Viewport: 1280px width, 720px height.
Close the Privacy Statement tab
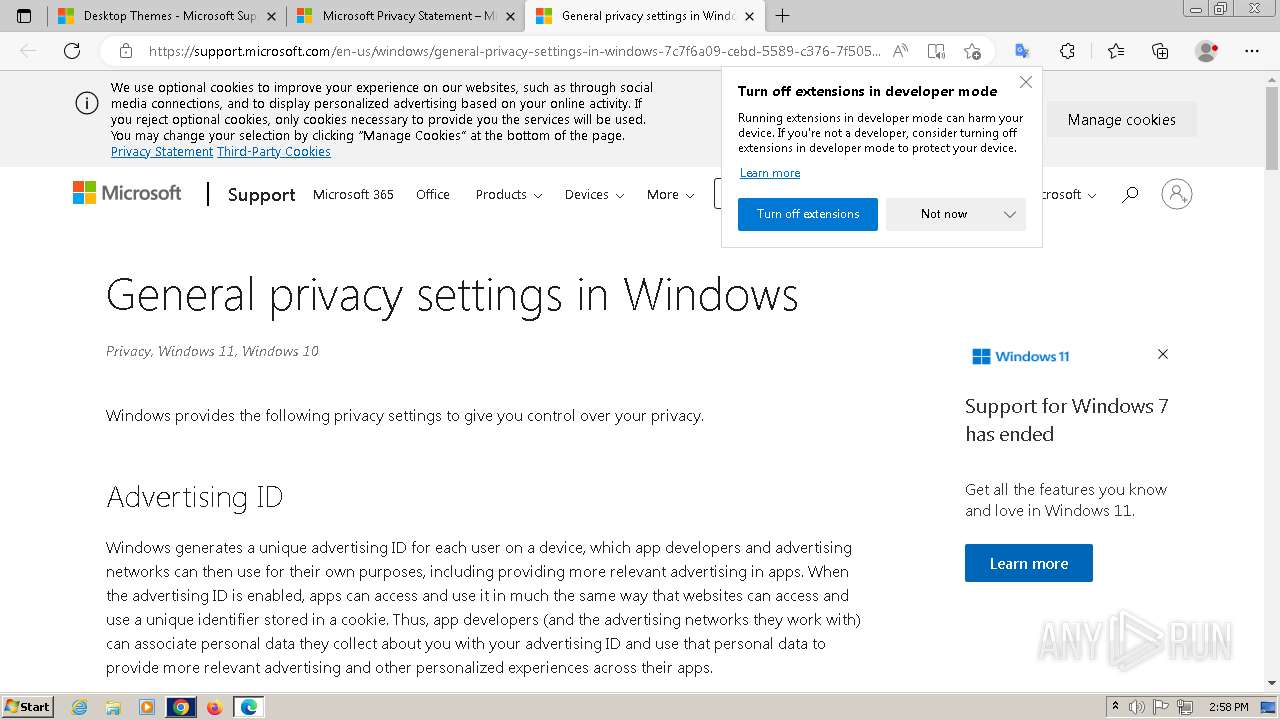pos(510,16)
